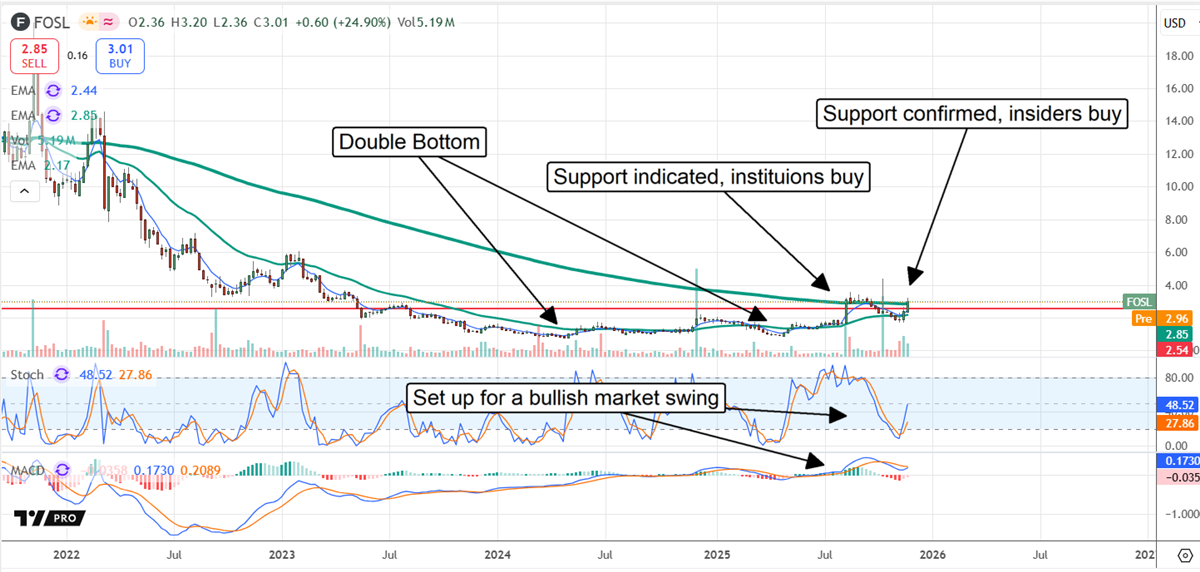Viewport: 1200px width, 572px height.
Task: Click the MACD indicator refresh icon
Action: pyautogui.click(x=64, y=470)
